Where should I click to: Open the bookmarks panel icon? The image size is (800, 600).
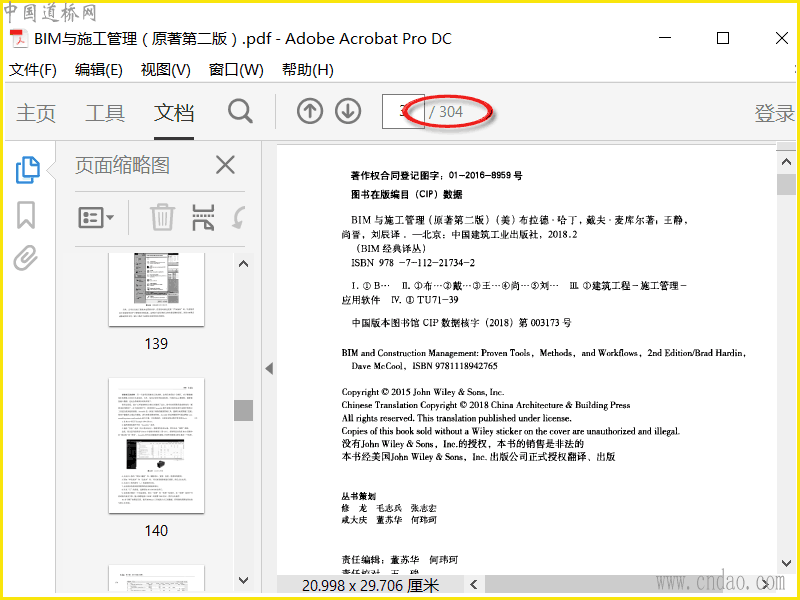tap(26, 215)
